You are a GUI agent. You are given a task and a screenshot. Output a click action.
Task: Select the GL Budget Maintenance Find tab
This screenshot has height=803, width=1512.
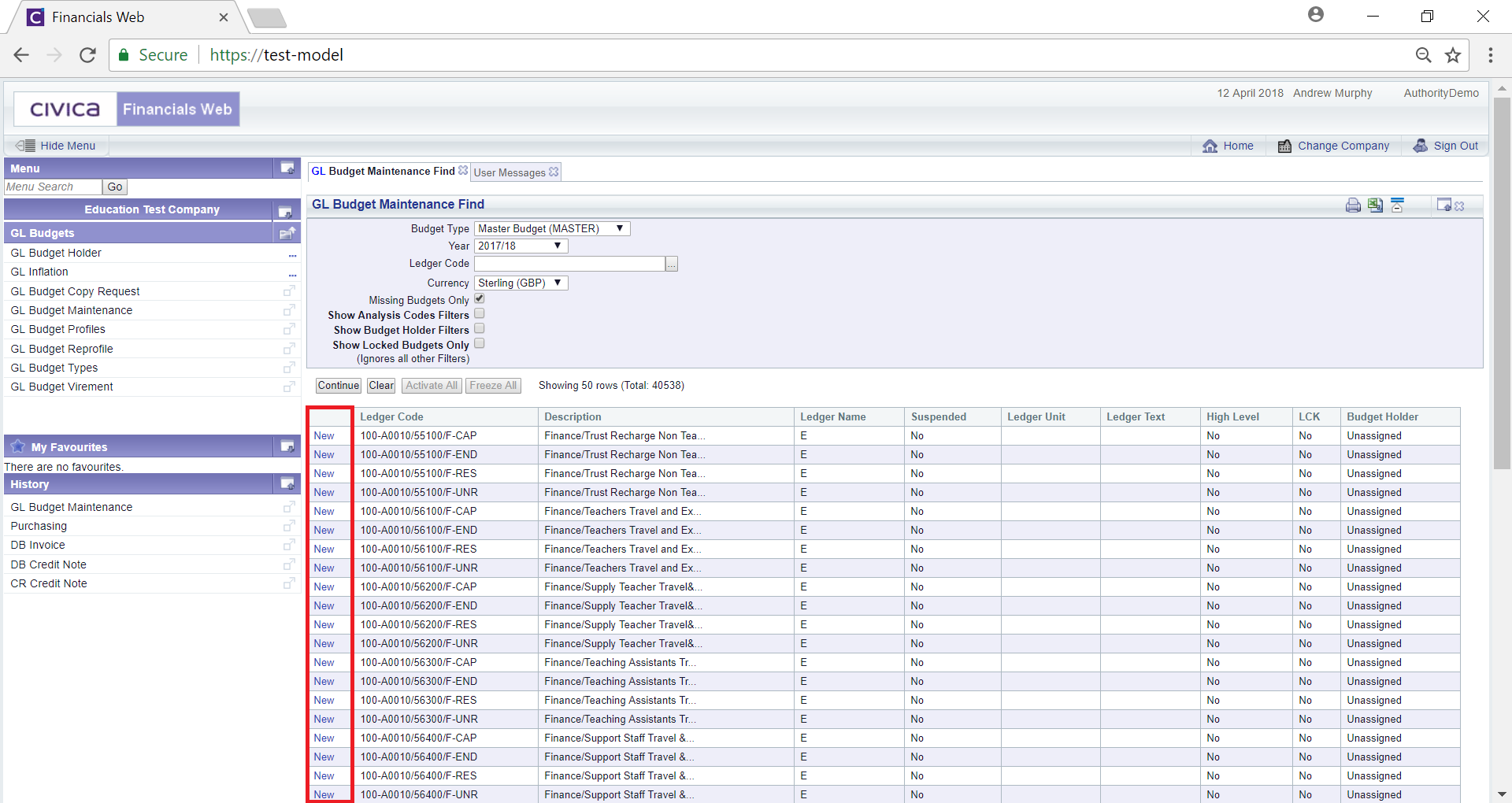pos(383,171)
